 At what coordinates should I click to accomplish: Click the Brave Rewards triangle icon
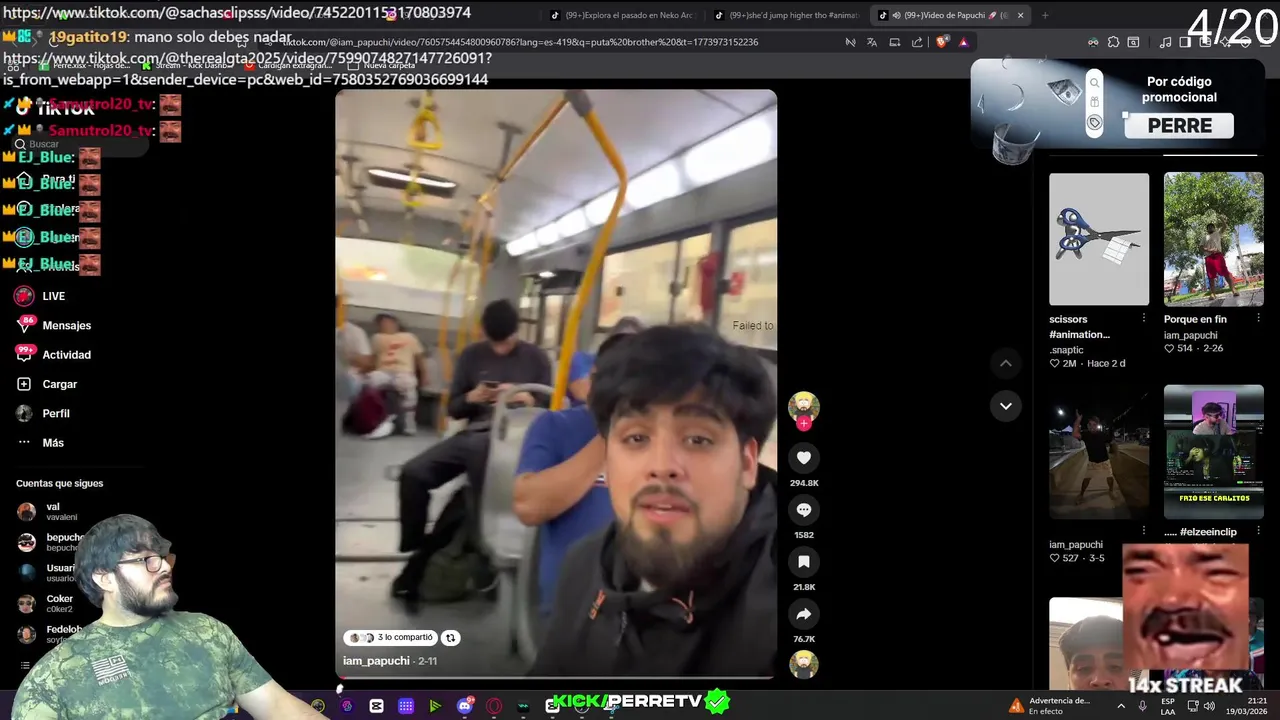tap(963, 42)
